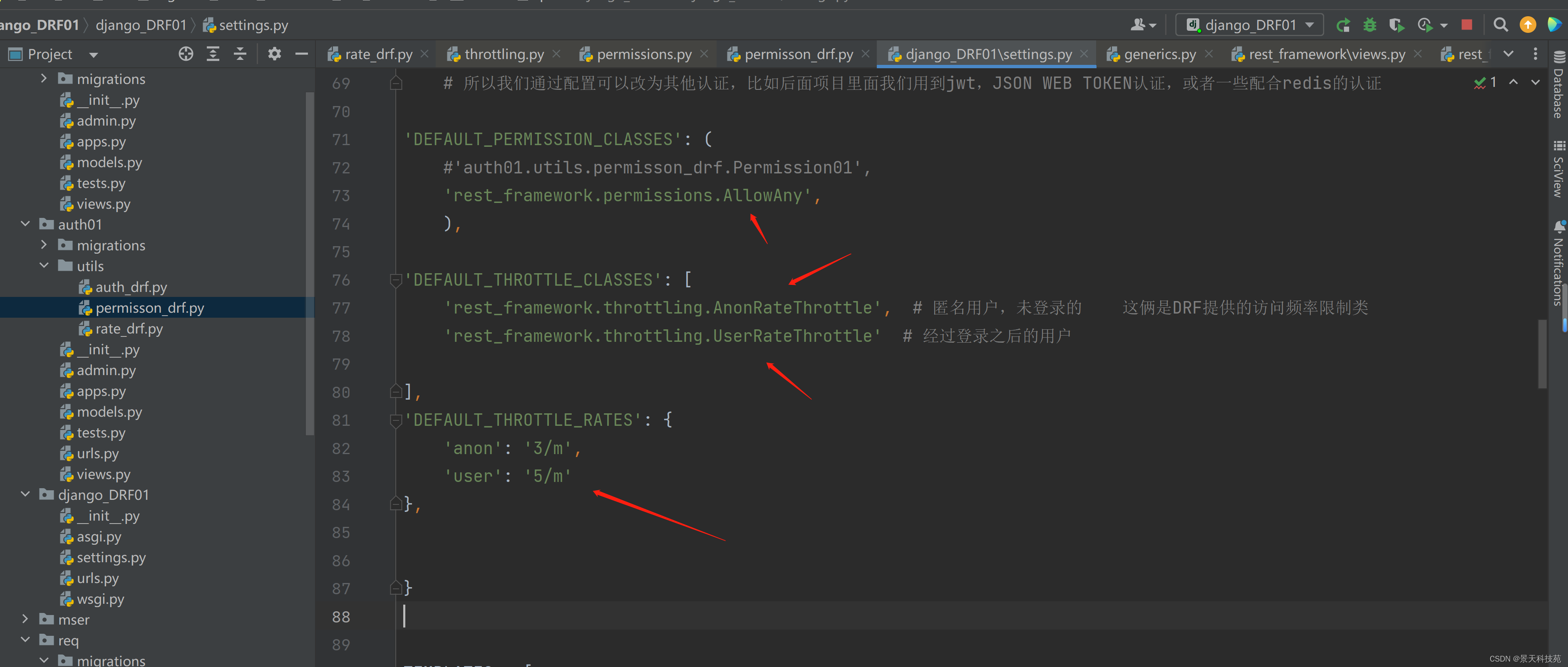This screenshot has height=667, width=1568.
Task: Expand migrations folder under auth01
Action: click(x=44, y=245)
